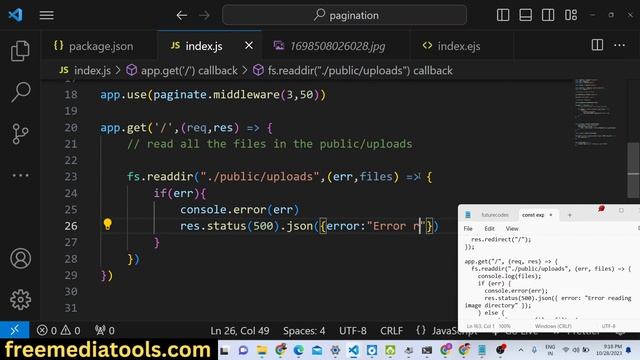This screenshot has height=360, width=640.
Task: Click the code minimap
Action: coord(596,112)
